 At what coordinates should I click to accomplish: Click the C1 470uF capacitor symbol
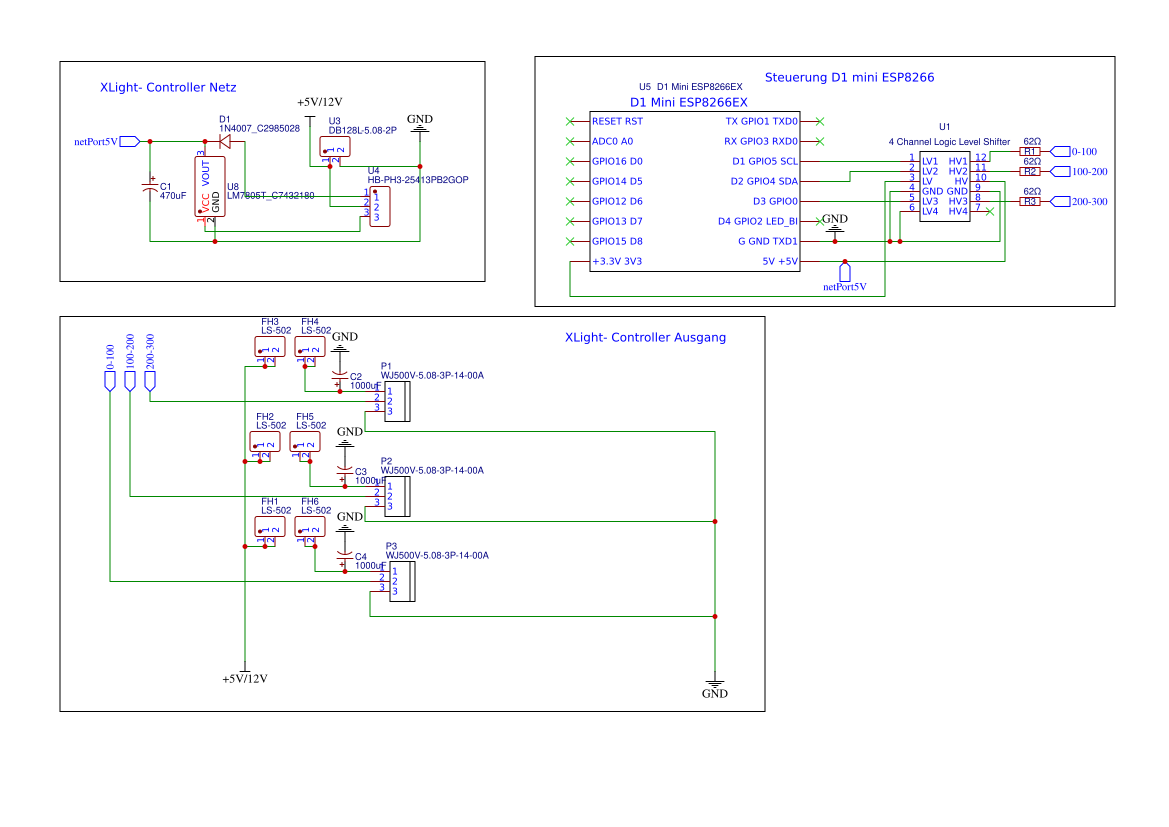(x=150, y=189)
